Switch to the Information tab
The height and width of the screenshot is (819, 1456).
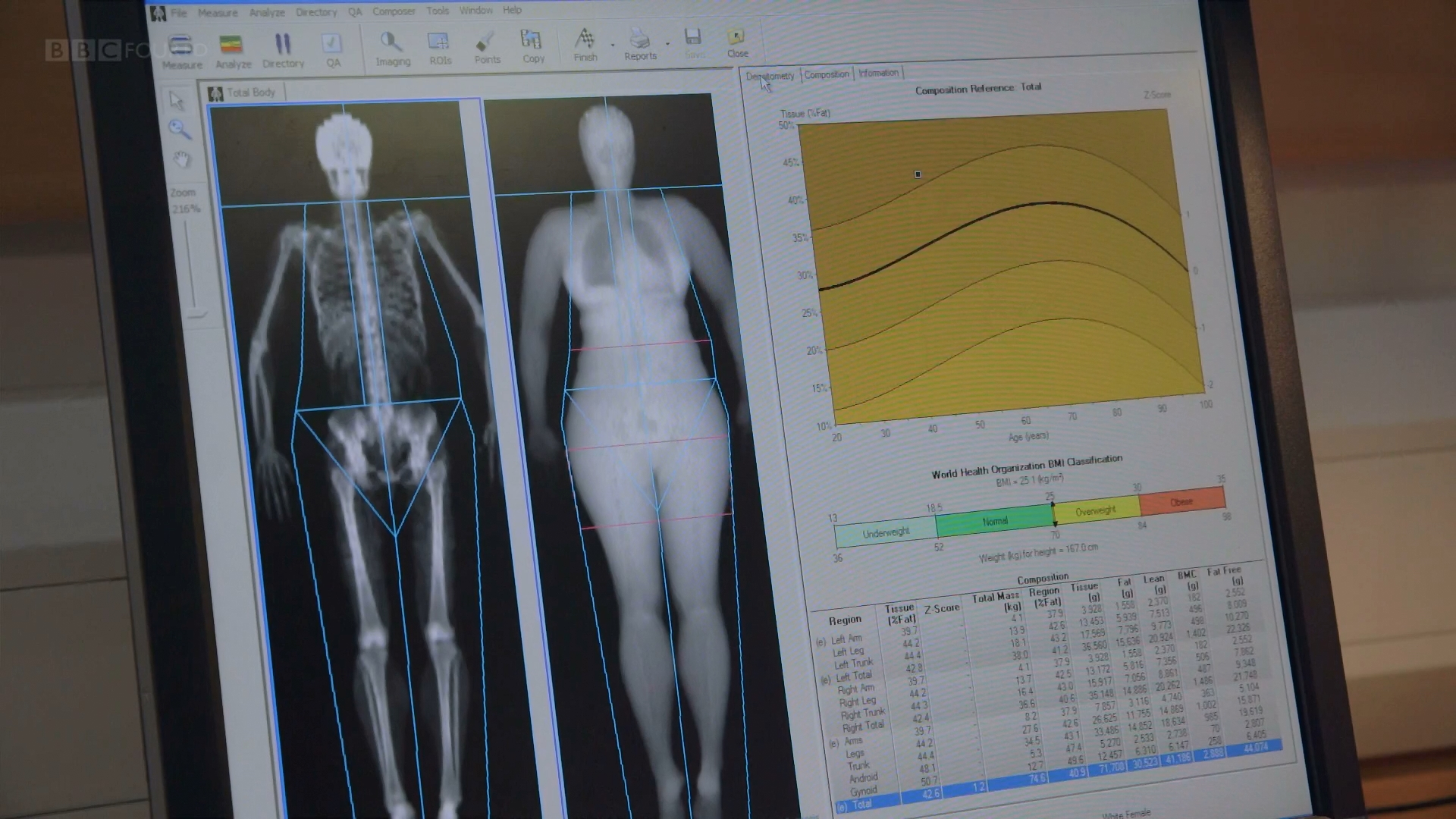878,73
